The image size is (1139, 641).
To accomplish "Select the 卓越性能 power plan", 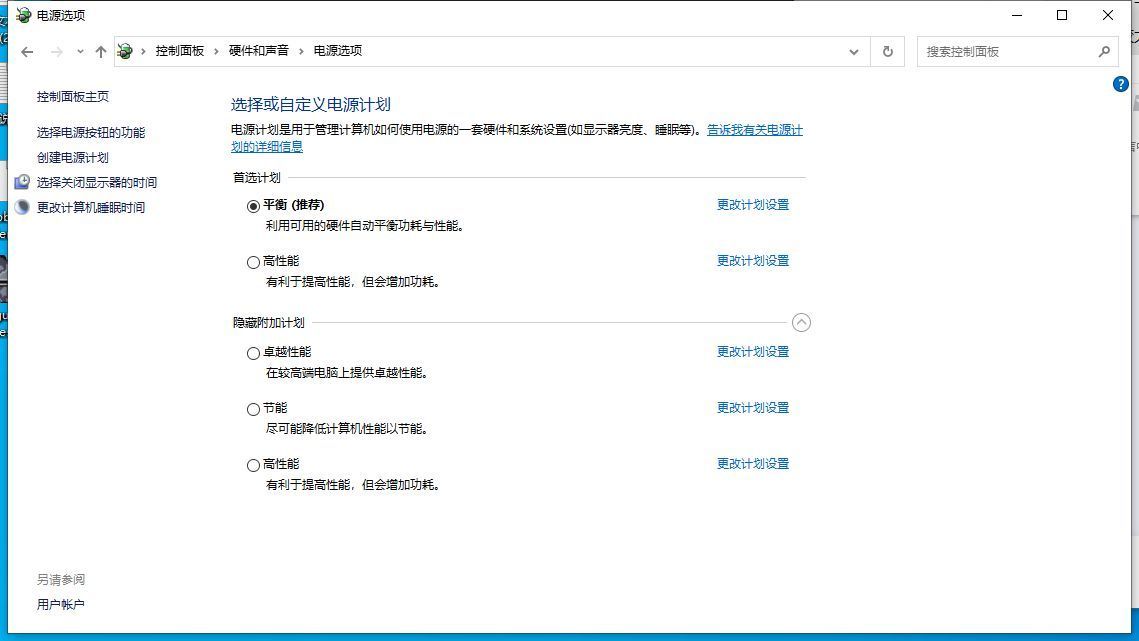I will point(254,352).
